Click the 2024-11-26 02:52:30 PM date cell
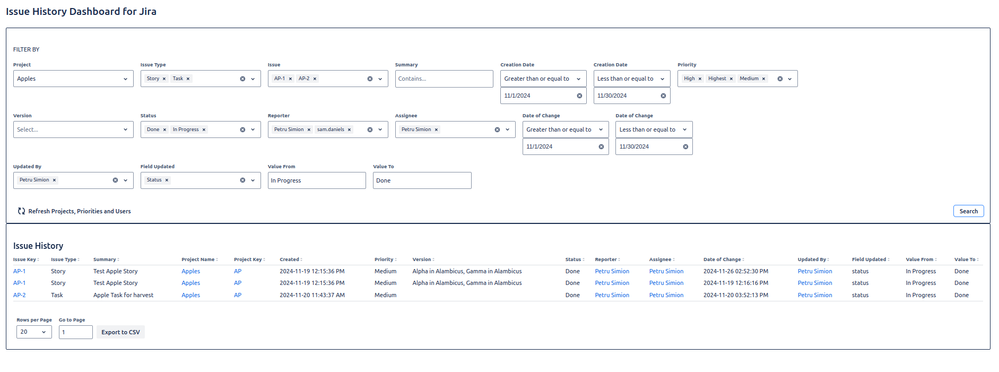 pos(736,271)
